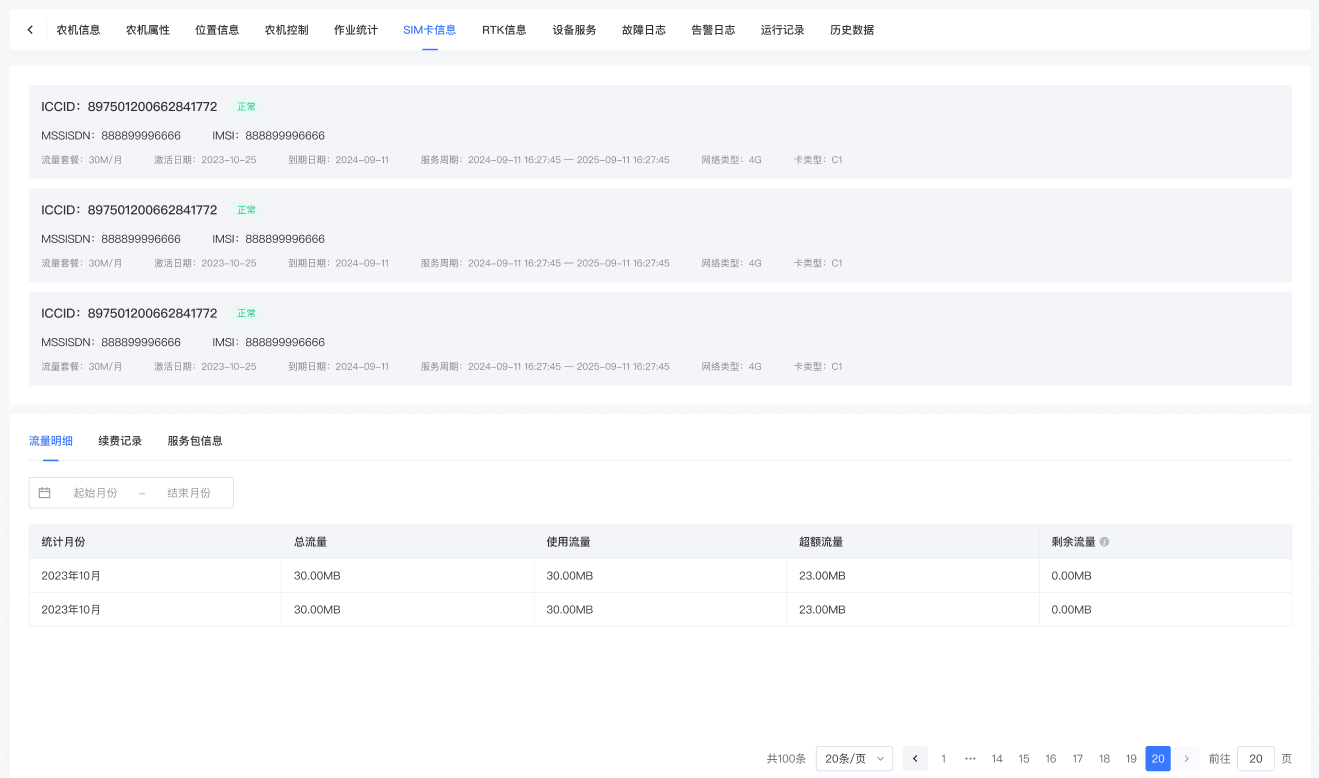Select the first SIM card ICCID panel

pyautogui.click(x=660, y=132)
